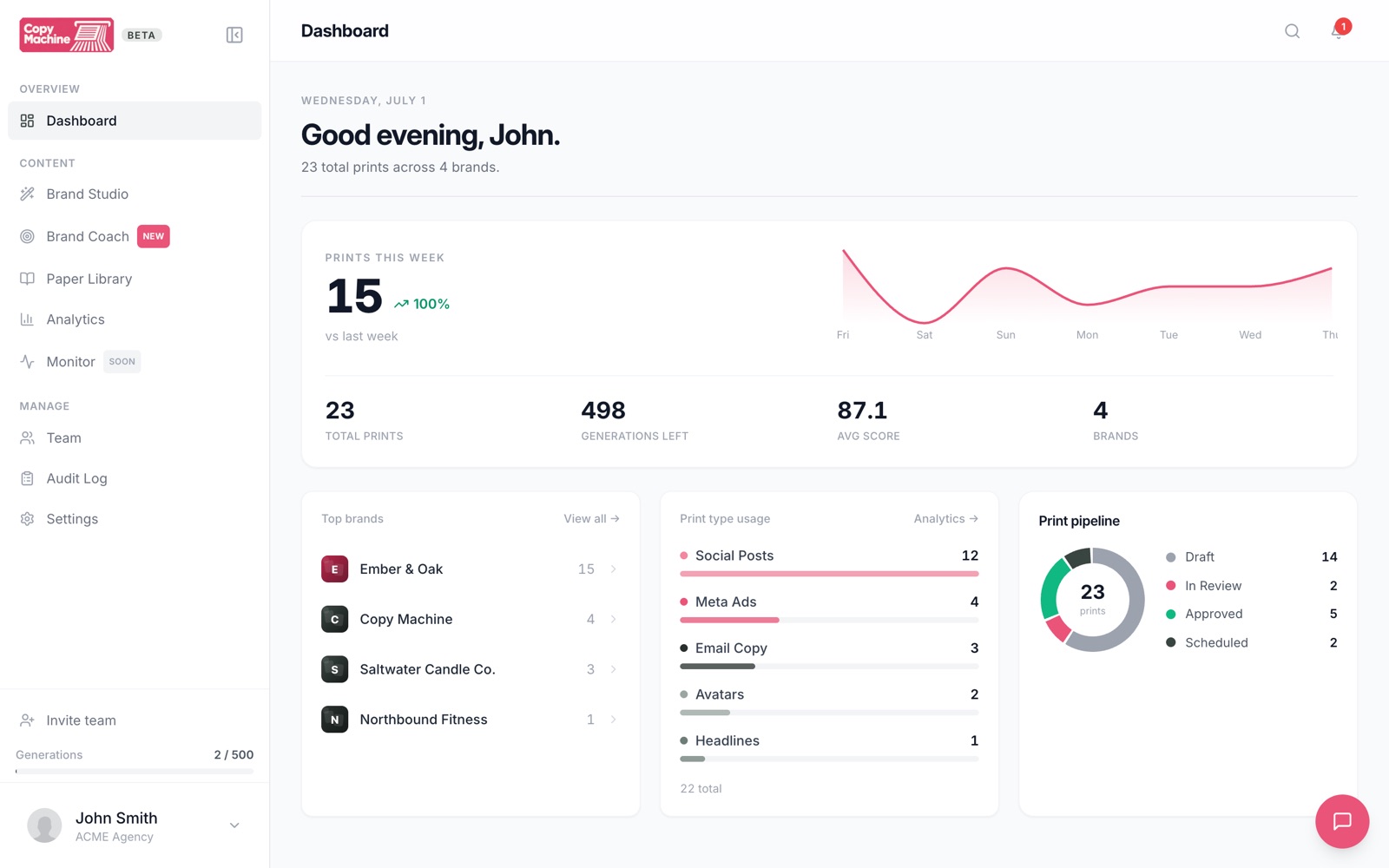Click the print pipeline donut chart center
Viewport: 1389px width, 868px height.
pyautogui.click(x=1092, y=599)
